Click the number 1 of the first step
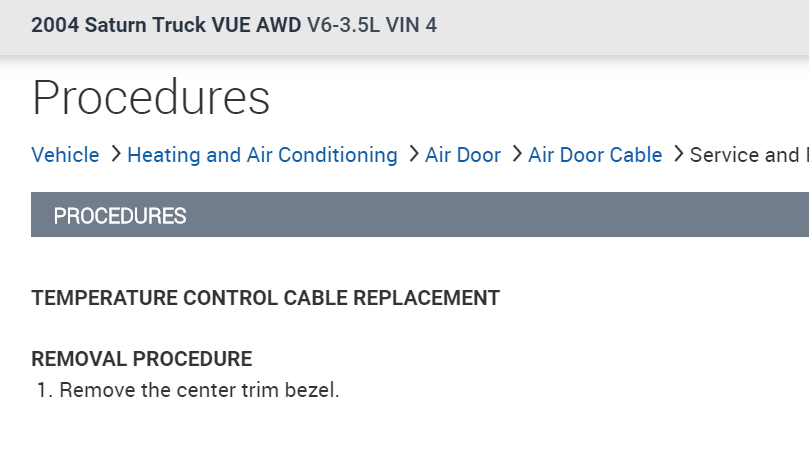Image resolution: width=809 pixels, height=455 pixels. pos(43,390)
